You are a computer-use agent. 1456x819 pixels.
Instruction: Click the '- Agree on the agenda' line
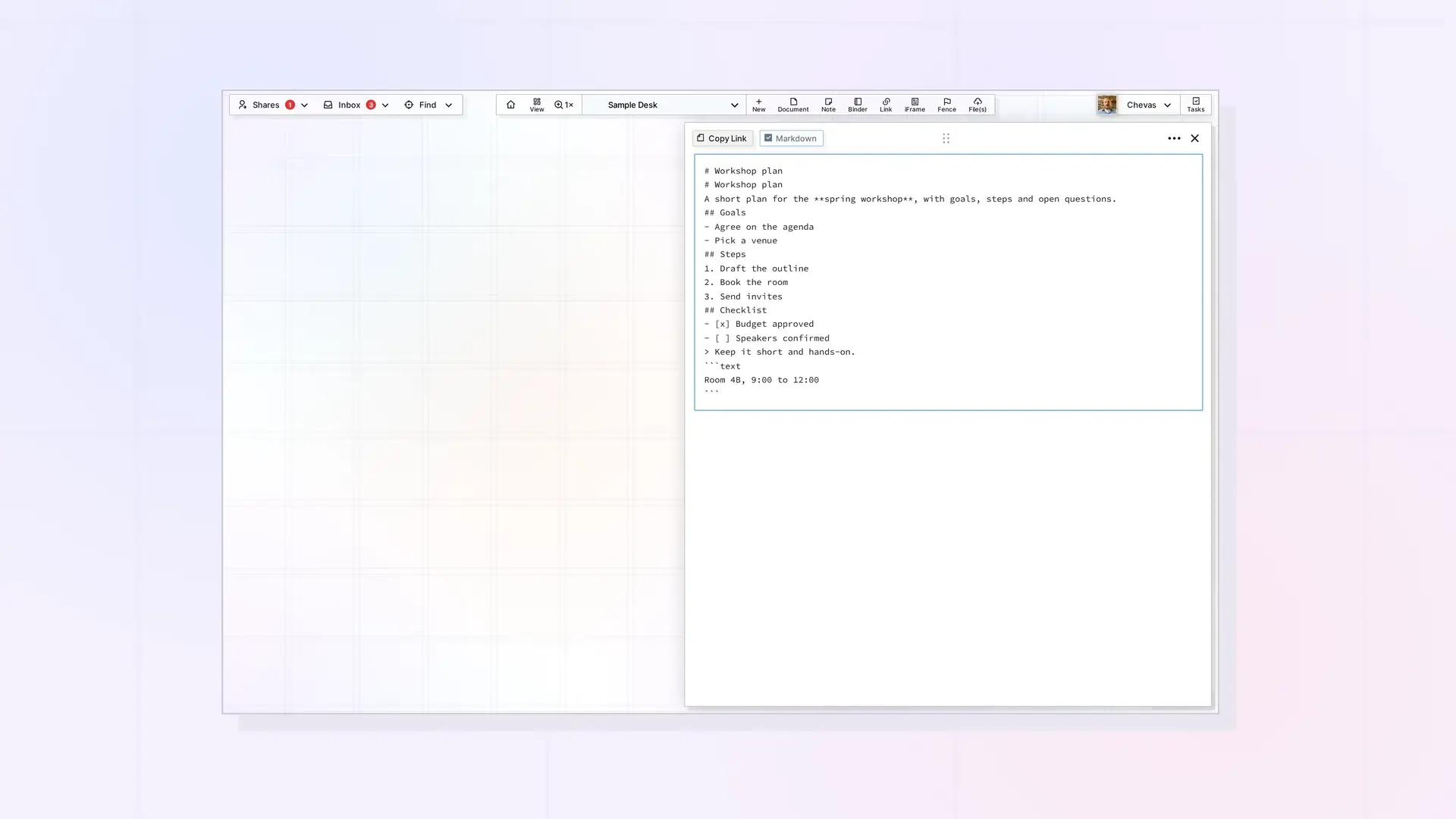click(x=758, y=227)
